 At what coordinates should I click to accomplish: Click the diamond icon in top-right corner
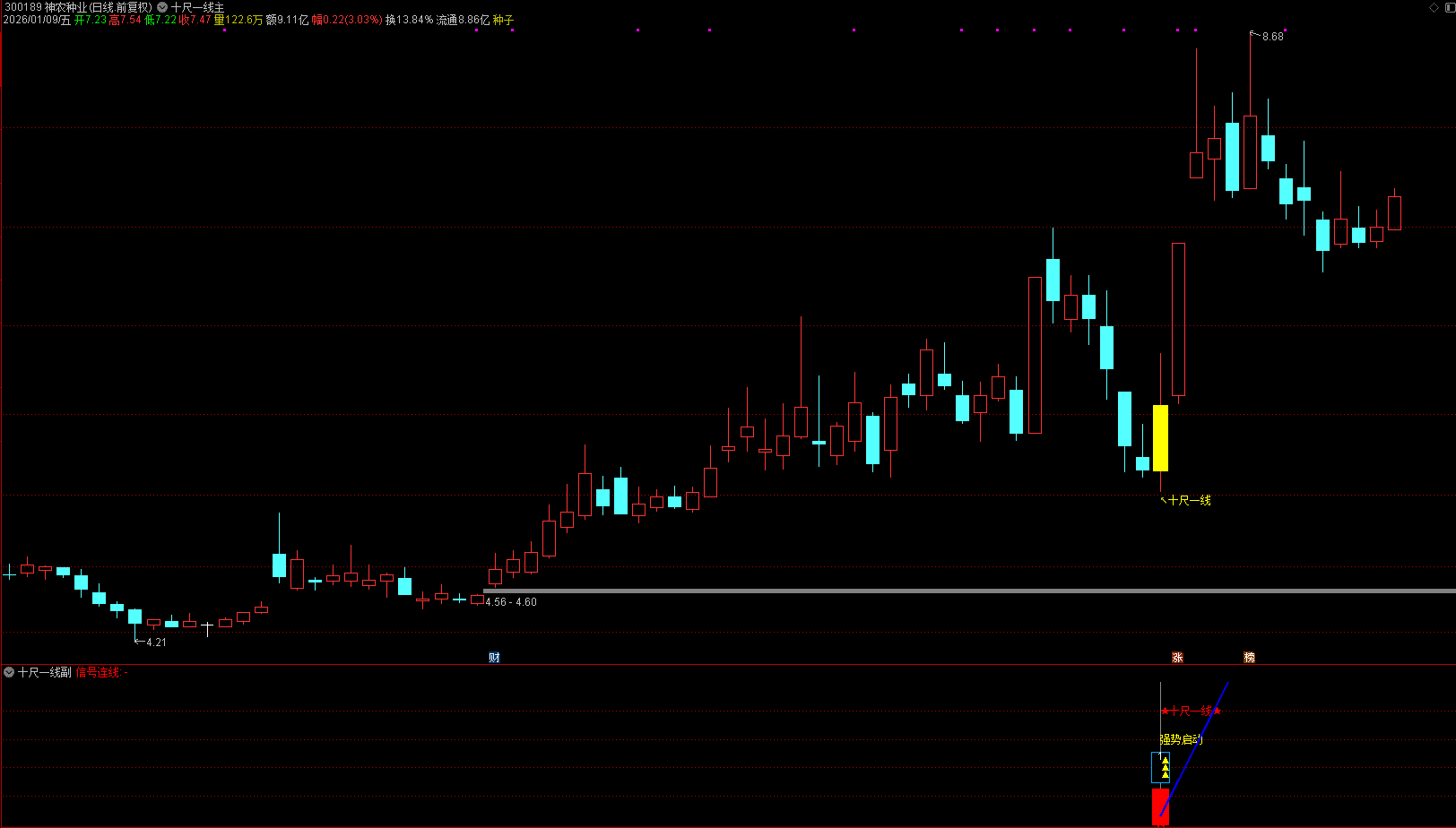tap(1434, 7)
